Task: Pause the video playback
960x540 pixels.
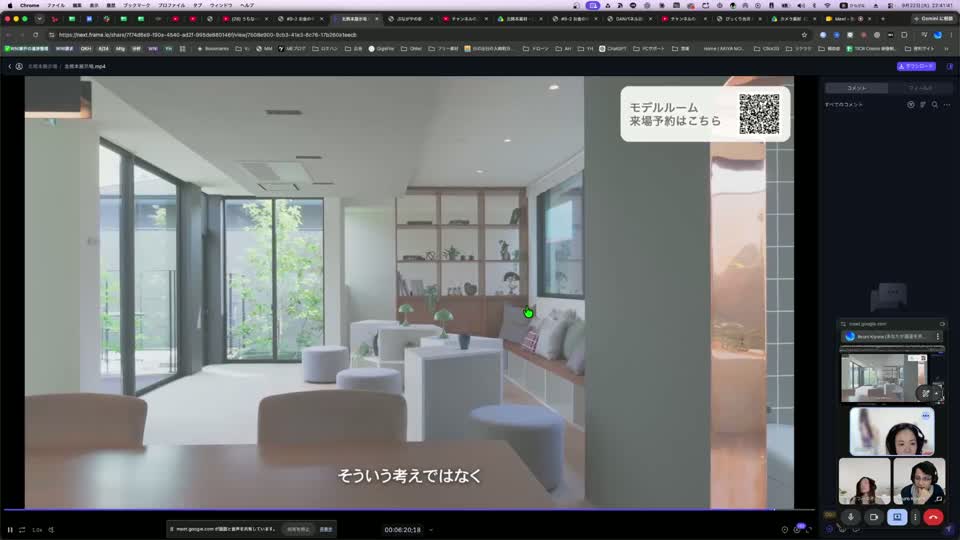Action: (10, 530)
